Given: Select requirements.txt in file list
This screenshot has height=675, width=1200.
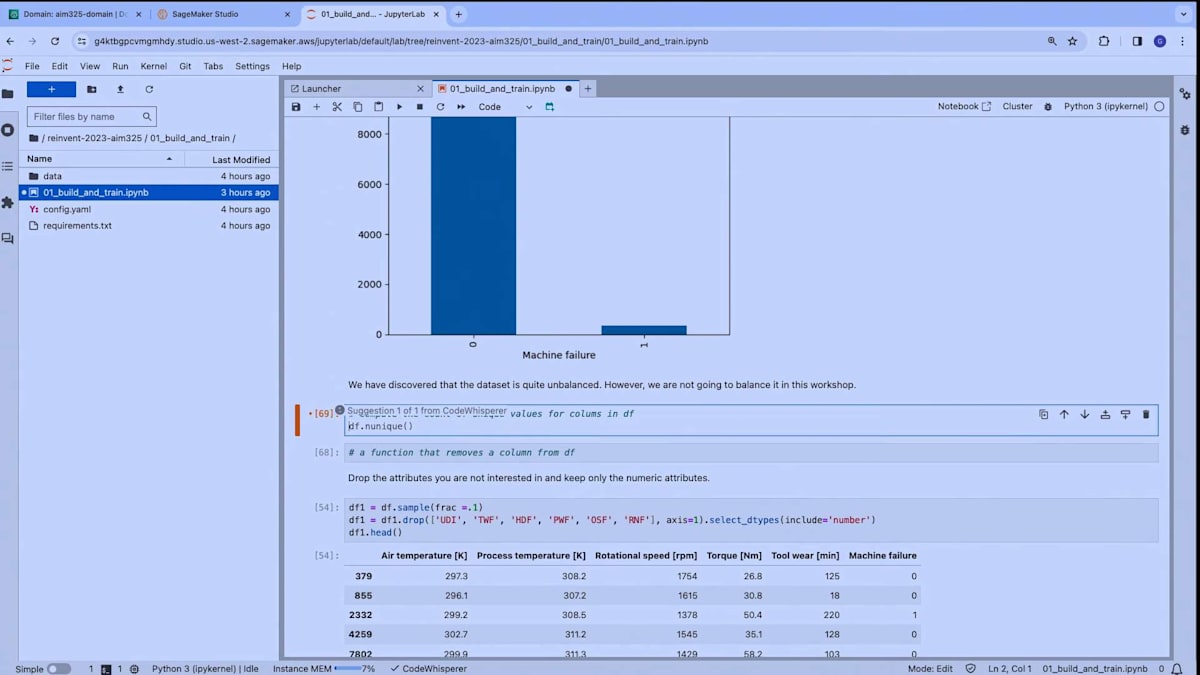Looking at the screenshot, I should click(x=149, y=225).
